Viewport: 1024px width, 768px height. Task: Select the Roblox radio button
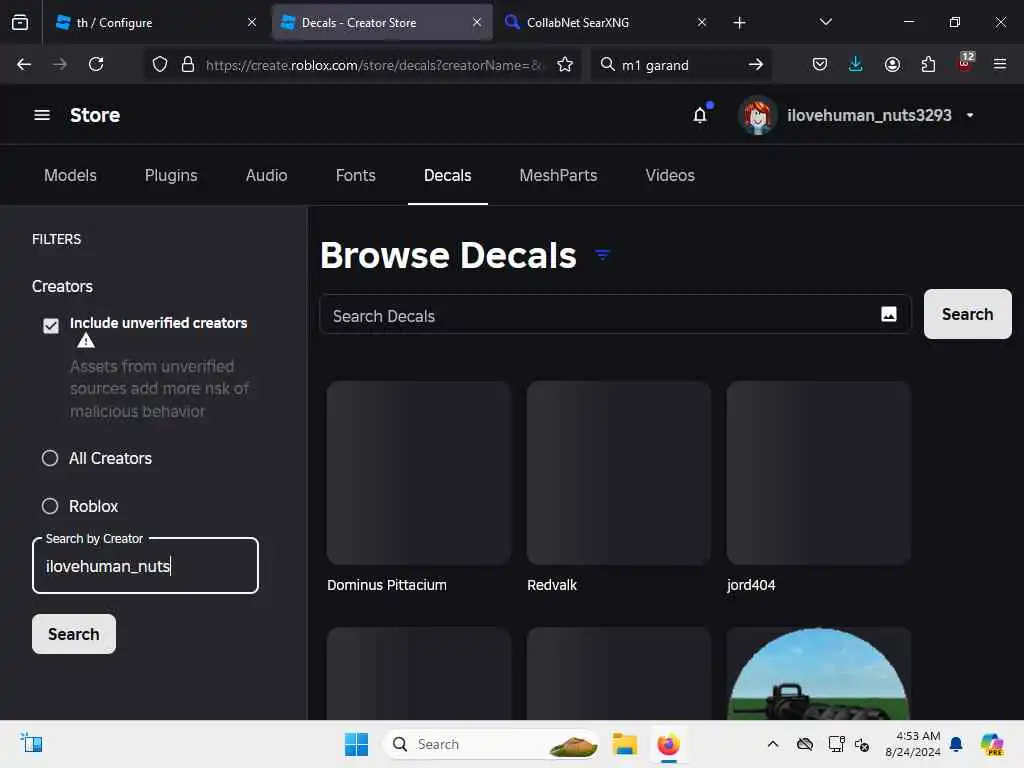[50, 506]
